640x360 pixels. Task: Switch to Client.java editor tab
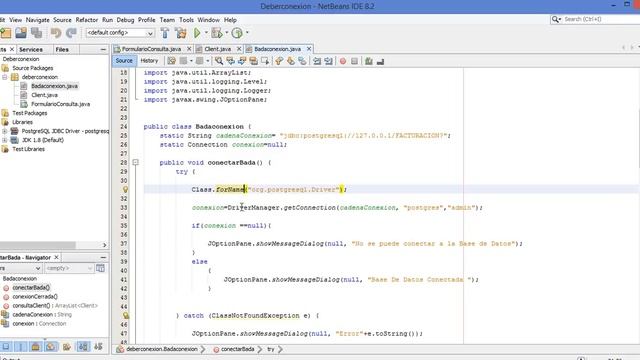tap(218, 49)
